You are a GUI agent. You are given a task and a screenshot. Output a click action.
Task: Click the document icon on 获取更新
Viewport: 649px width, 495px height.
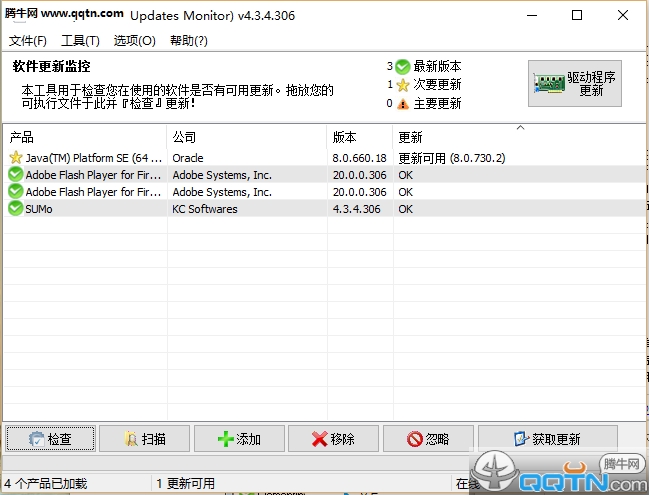(521, 439)
